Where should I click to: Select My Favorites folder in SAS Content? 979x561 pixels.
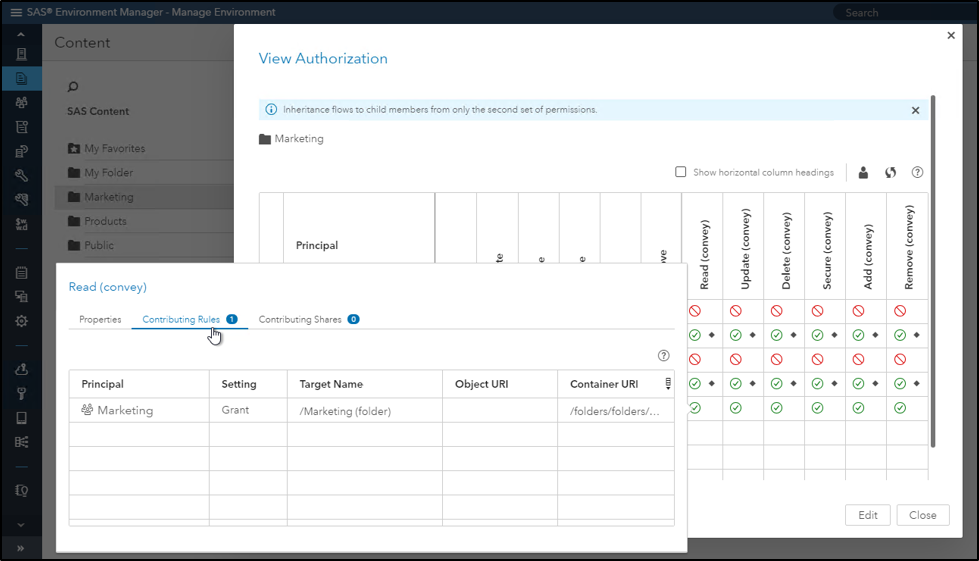pos(114,148)
